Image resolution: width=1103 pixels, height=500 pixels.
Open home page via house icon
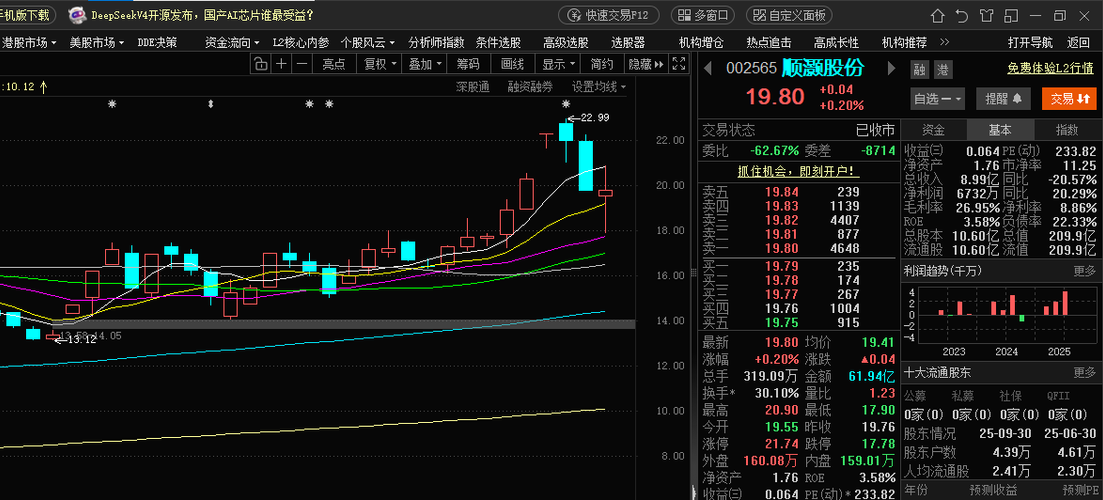[x=937, y=15]
